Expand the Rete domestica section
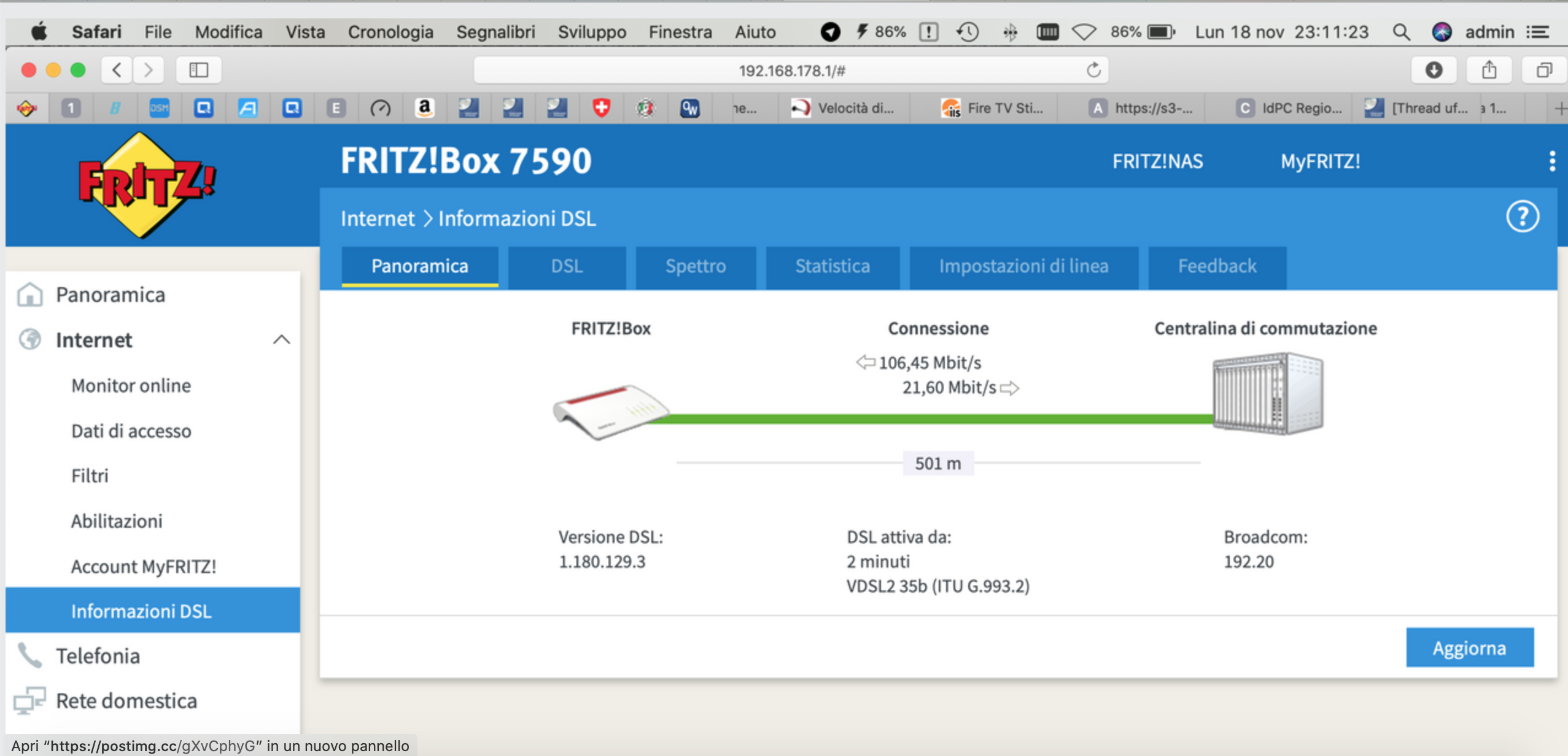This screenshot has width=1568, height=756. [126, 701]
